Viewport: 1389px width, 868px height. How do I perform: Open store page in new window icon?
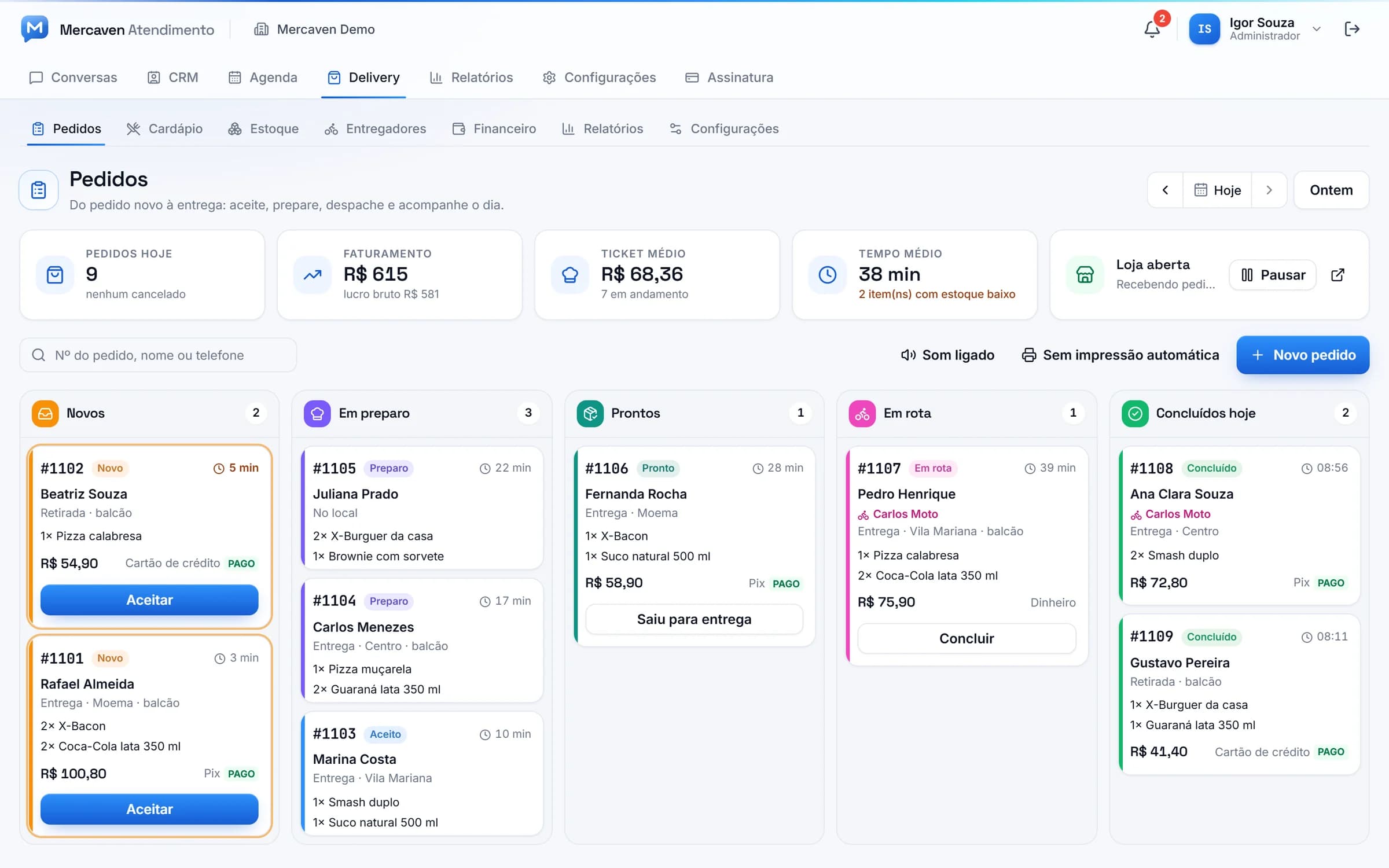pyautogui.click(x=1337, y=275)
